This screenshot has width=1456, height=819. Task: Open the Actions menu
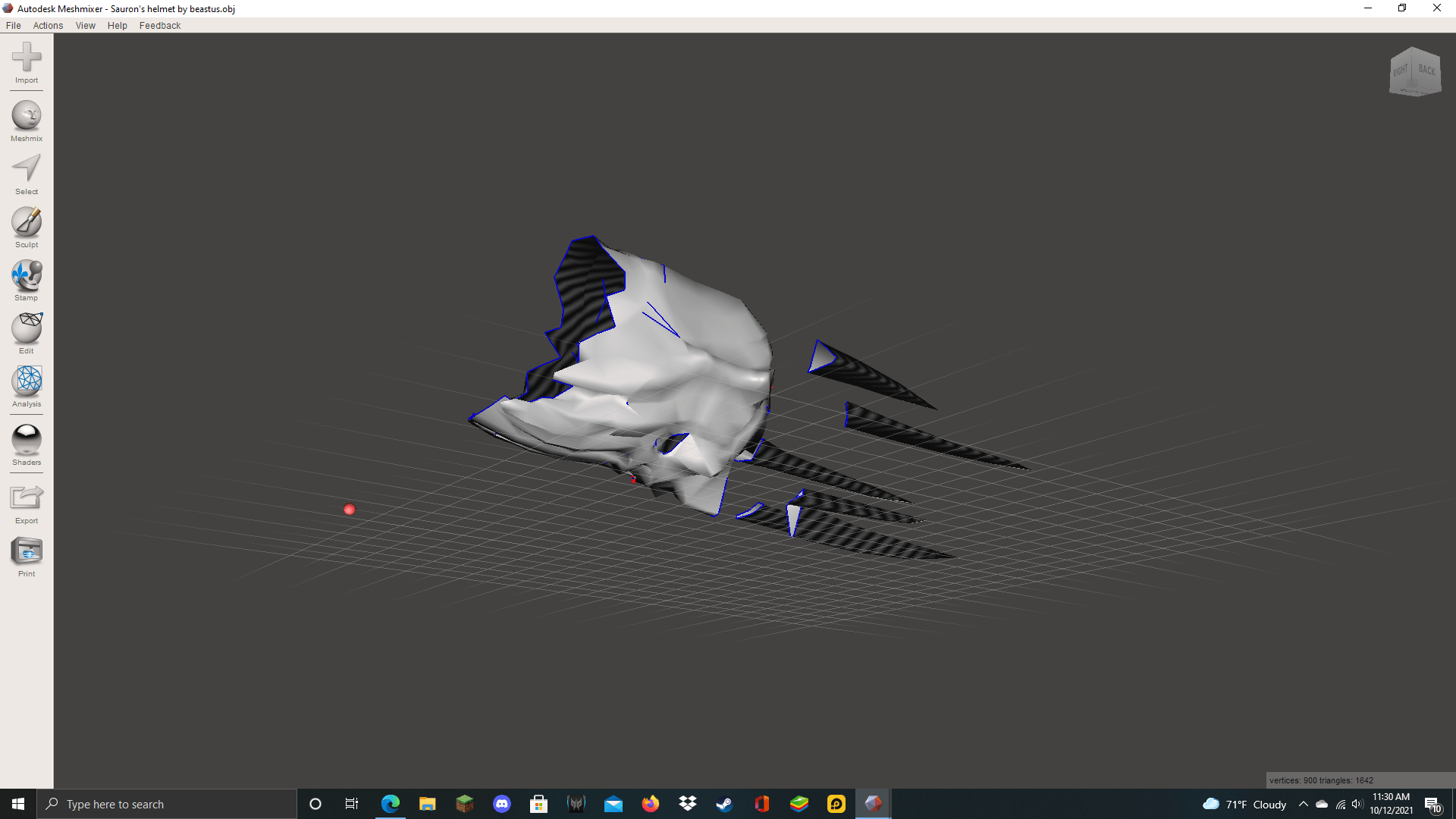[48, 25]
